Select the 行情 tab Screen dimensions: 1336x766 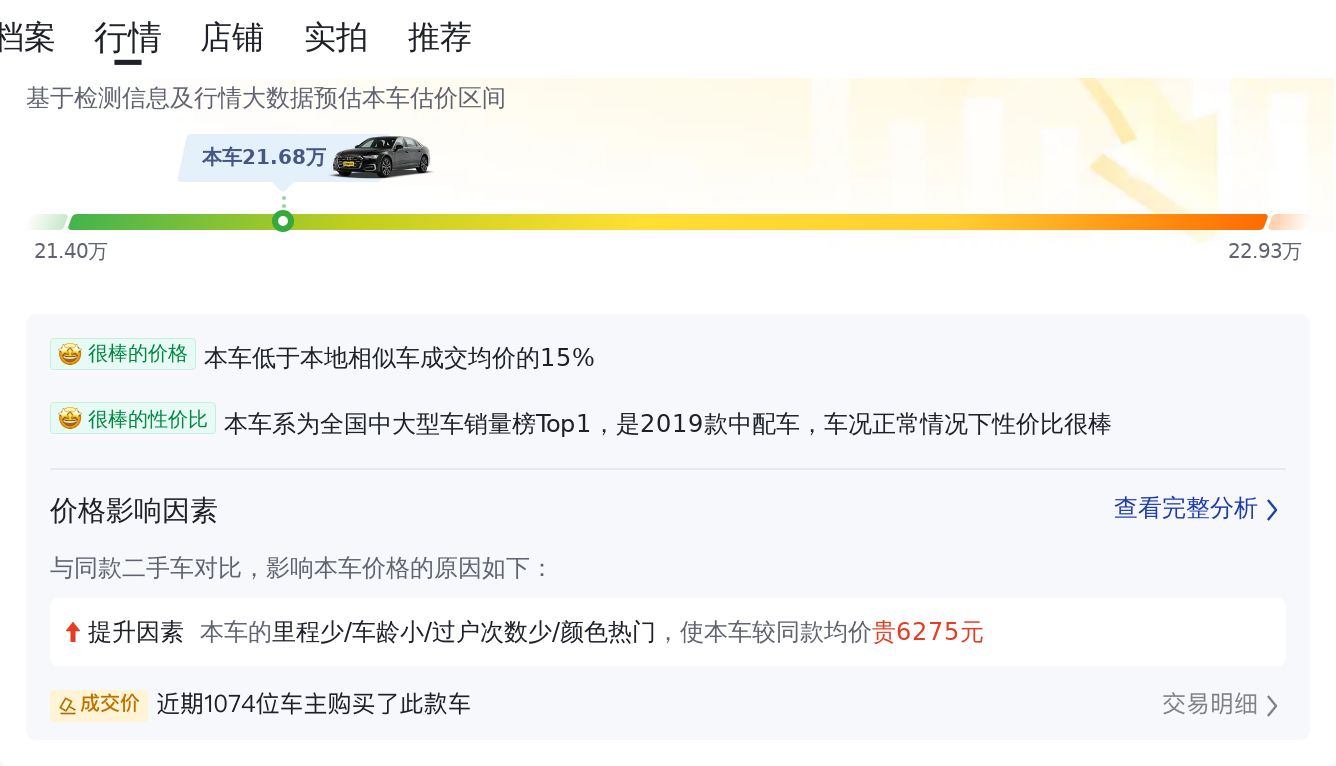pyautogui.click(x=128, y=38)
